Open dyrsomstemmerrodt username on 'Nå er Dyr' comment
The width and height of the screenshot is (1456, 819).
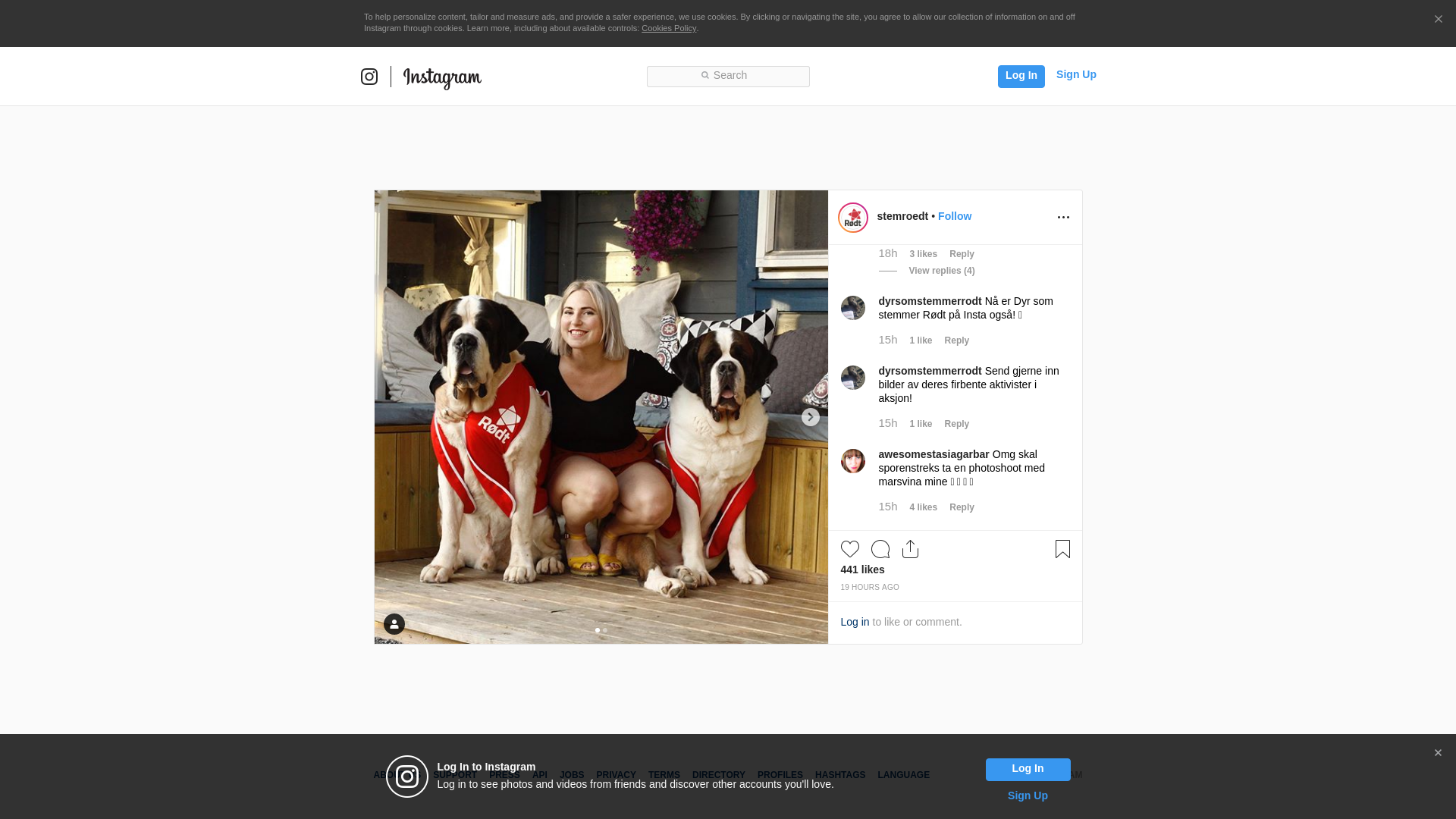[x=930, y=301]
